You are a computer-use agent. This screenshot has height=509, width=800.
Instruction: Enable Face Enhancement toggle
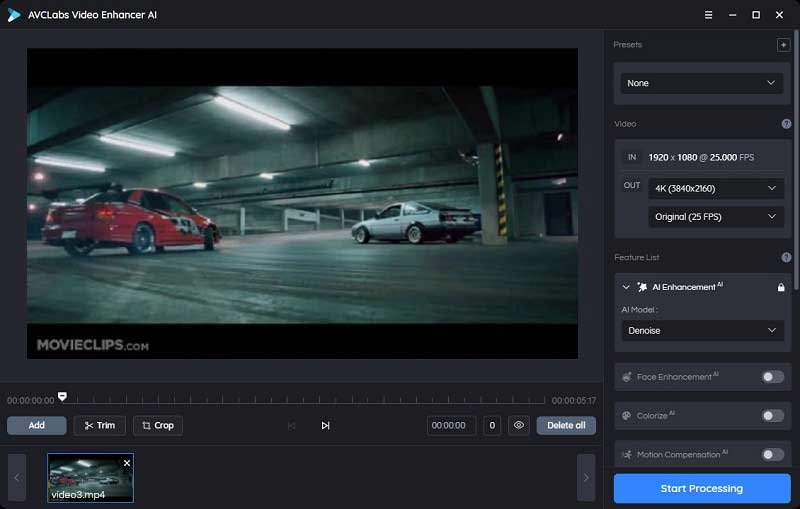pos(772,377)
